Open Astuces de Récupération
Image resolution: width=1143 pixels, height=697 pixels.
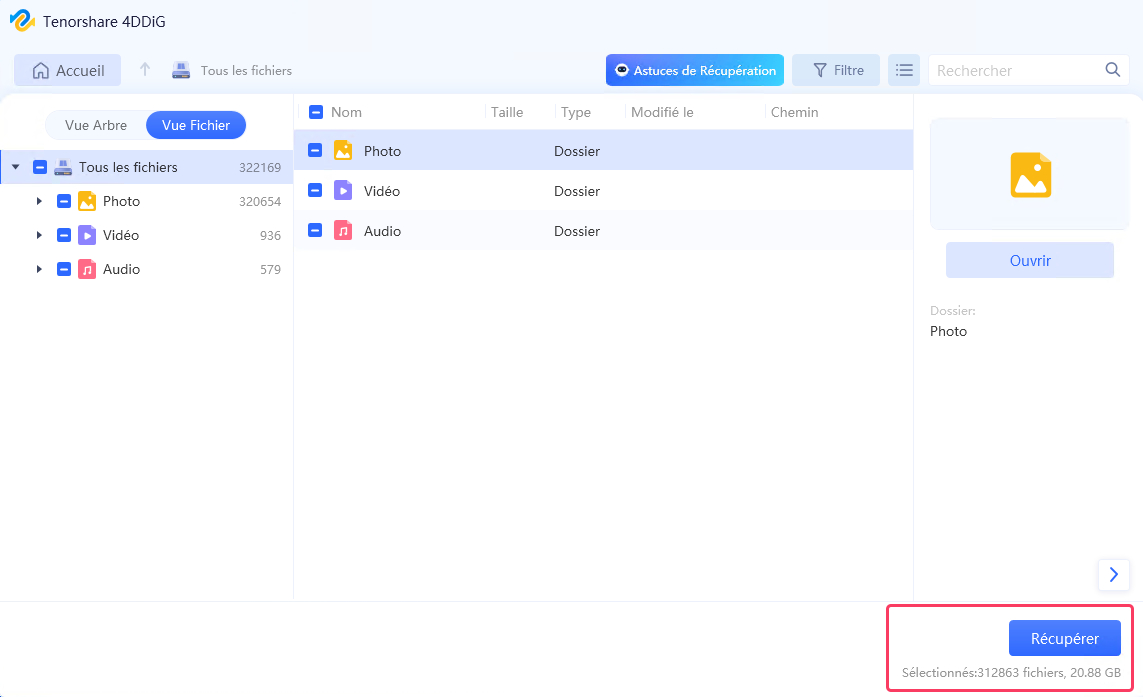tap(694, 70)
